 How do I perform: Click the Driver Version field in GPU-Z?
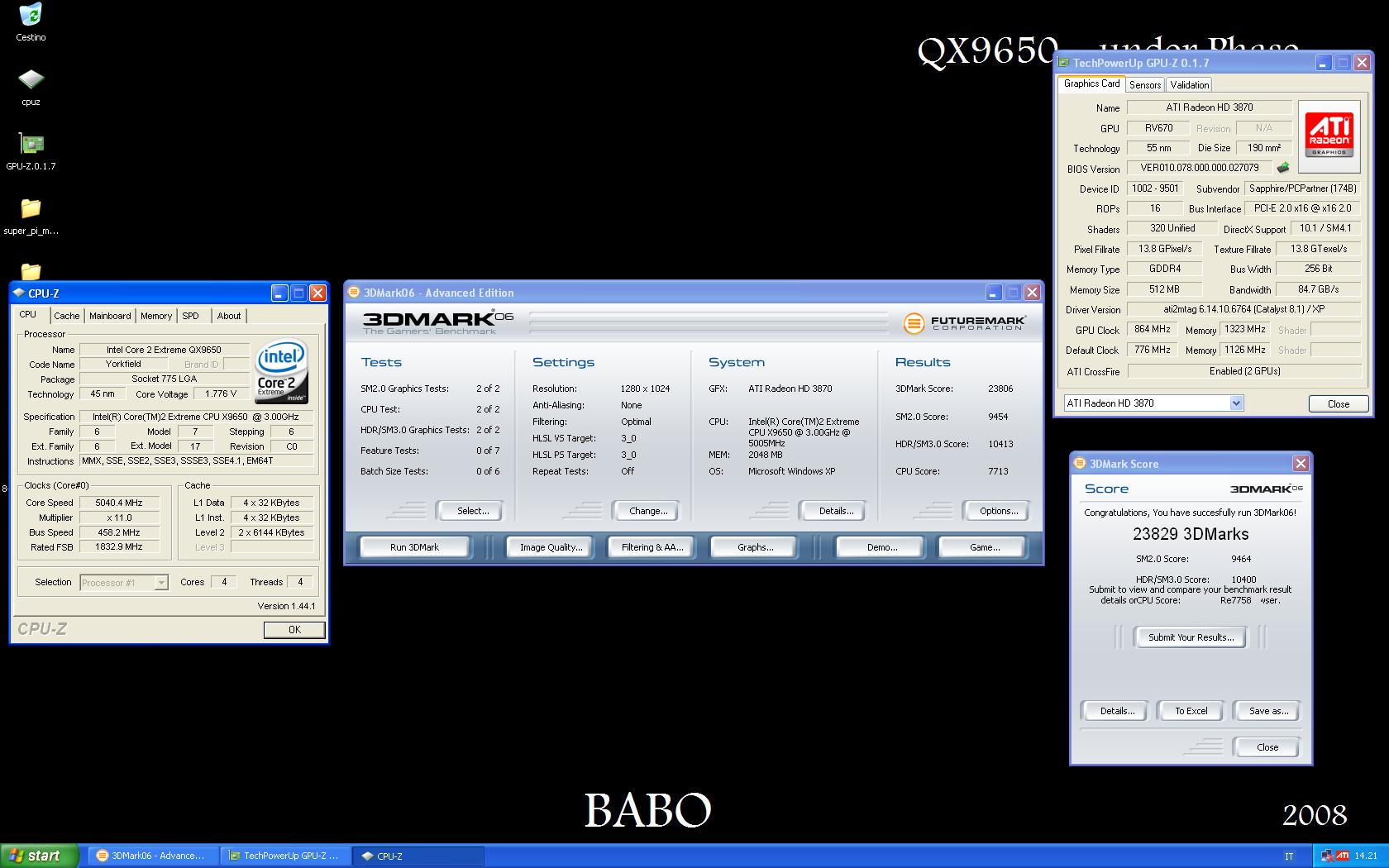pos(1243,309)
